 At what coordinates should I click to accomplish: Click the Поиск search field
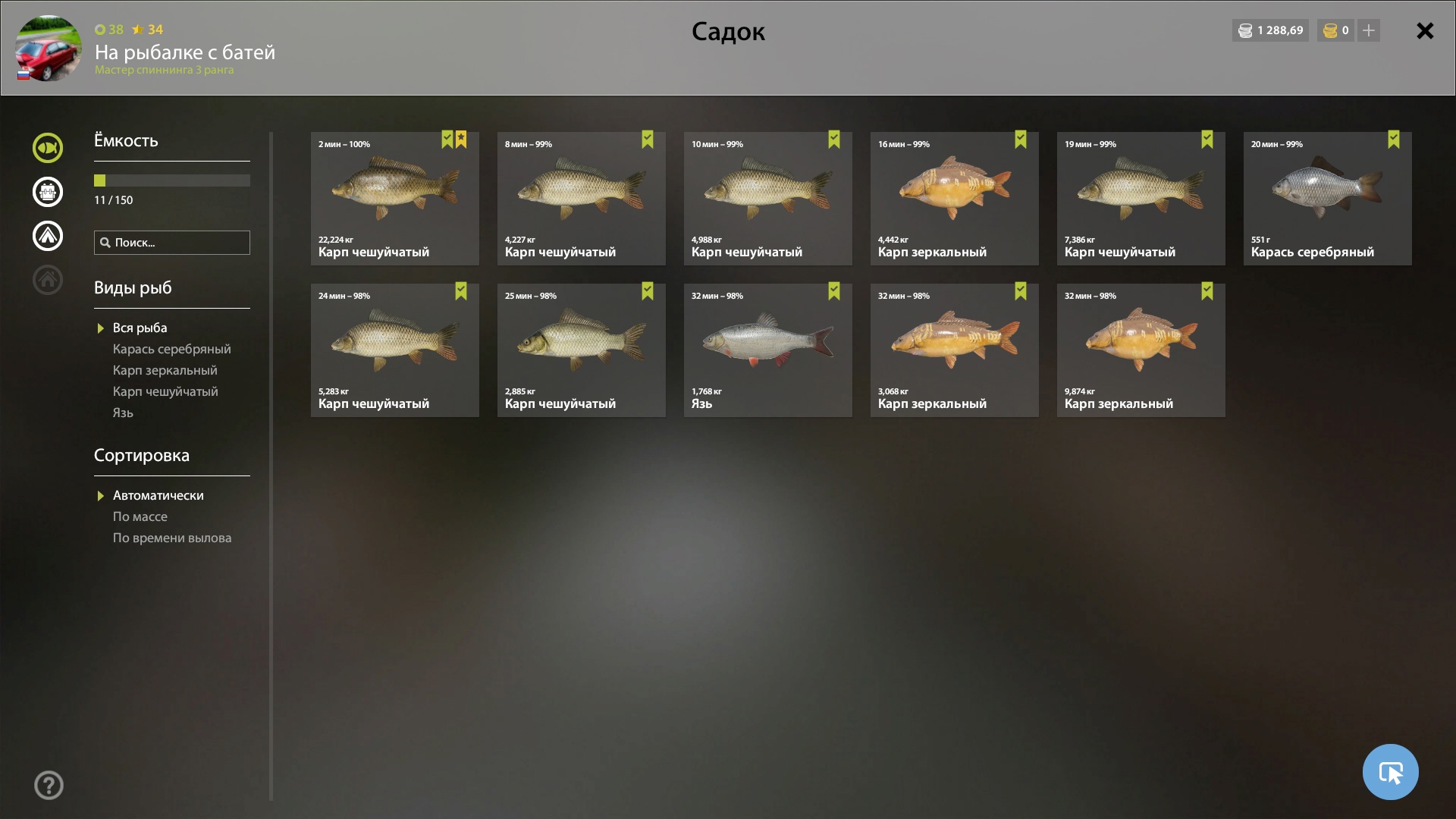172,243
